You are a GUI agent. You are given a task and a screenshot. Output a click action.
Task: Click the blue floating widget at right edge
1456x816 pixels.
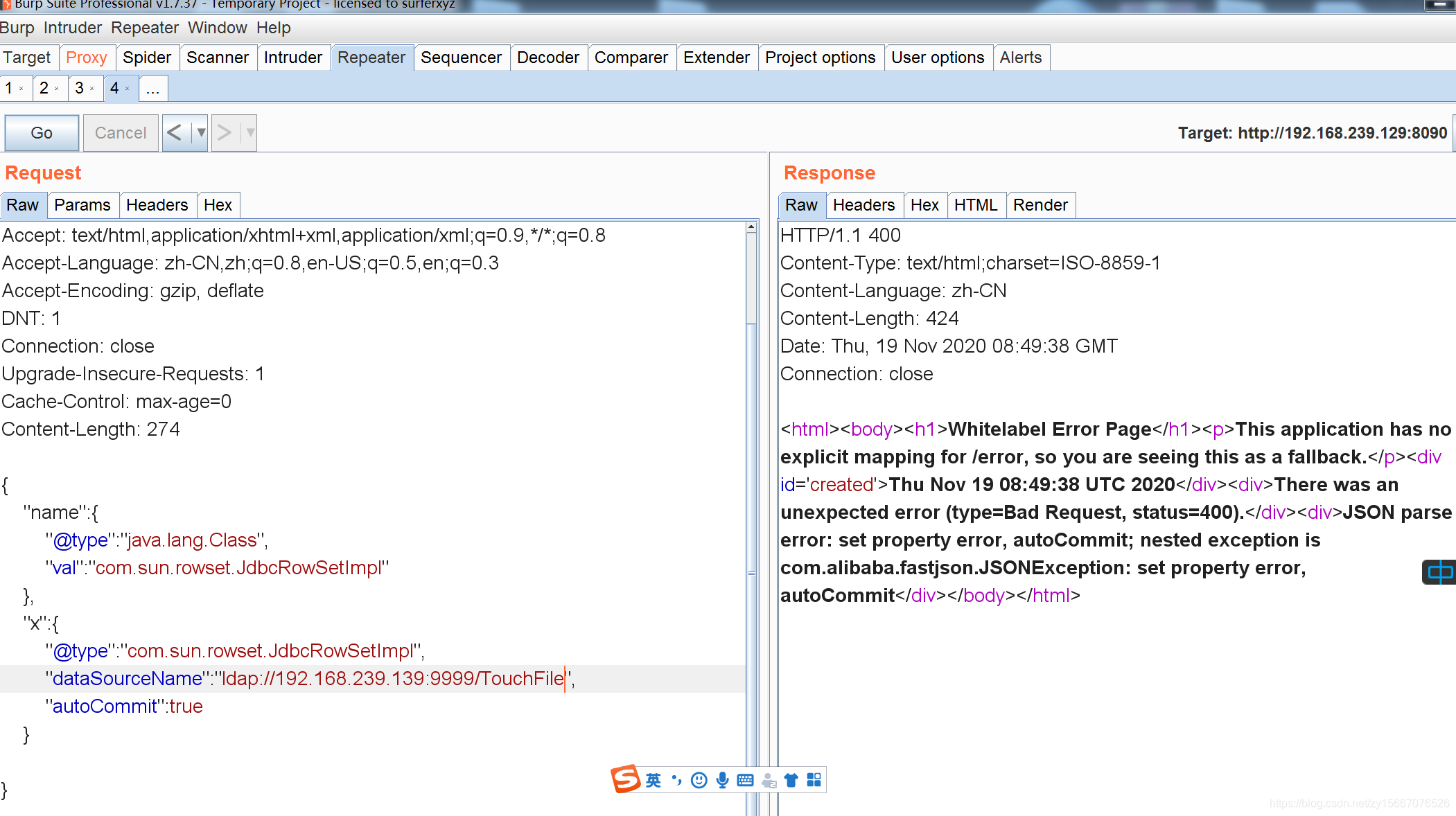[x=1439, y=572]
